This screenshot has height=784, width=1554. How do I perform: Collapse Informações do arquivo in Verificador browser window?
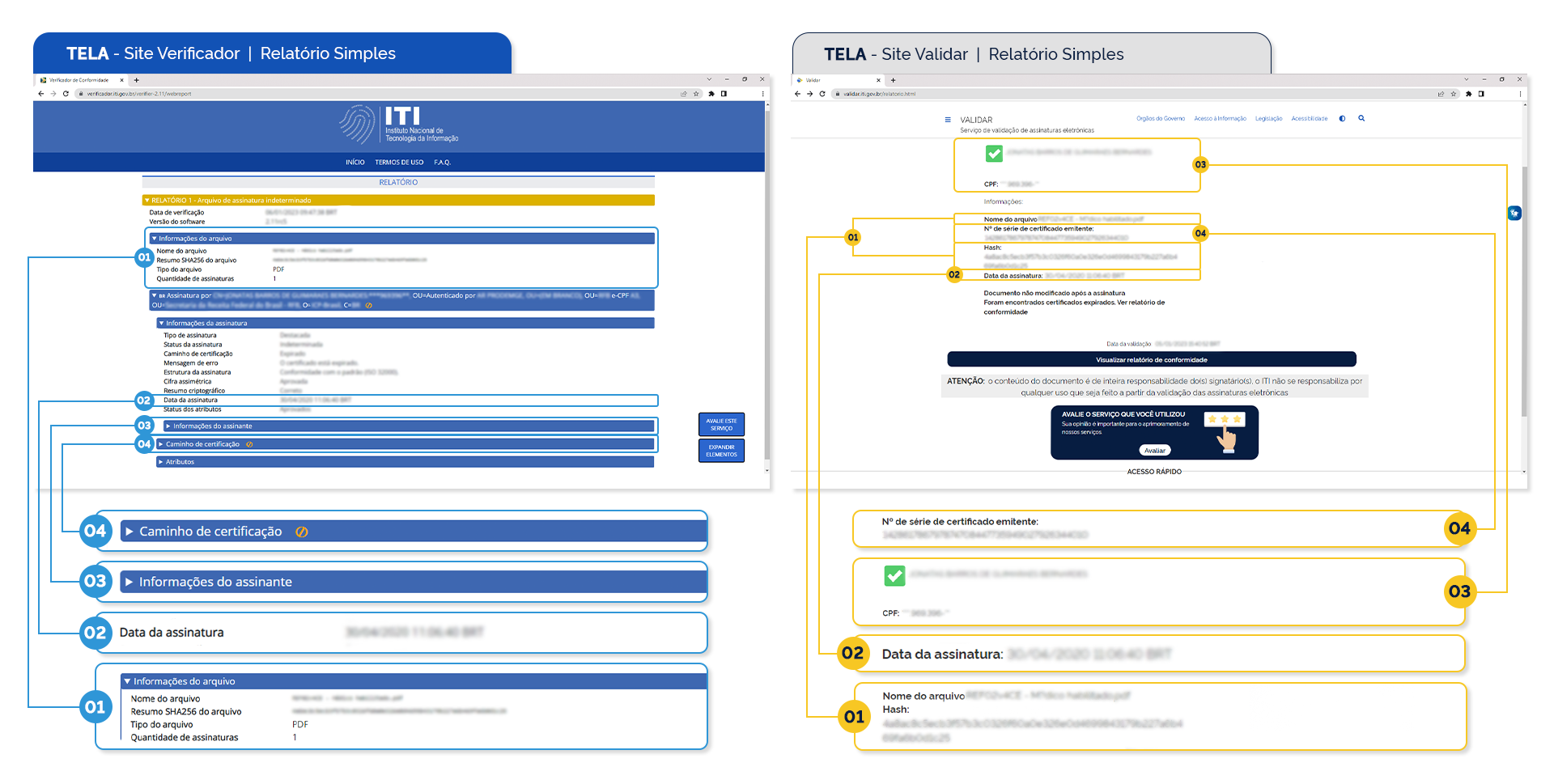(403, 239)
